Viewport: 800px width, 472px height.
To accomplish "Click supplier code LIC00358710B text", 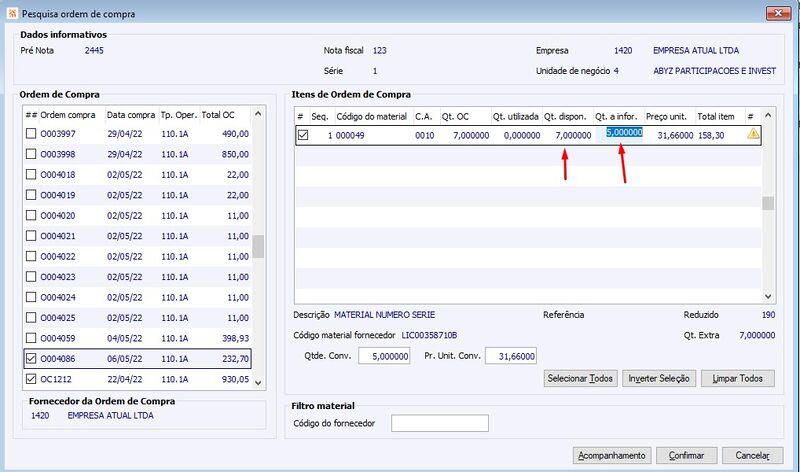I will pos(429,335).
